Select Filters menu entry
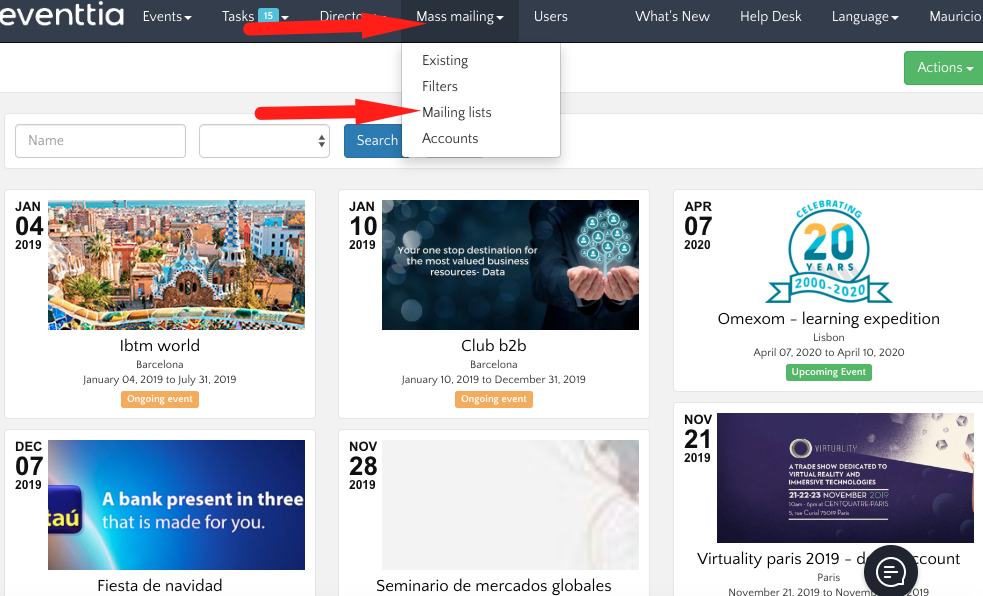The image size is (983, 596). click(440, 86)
